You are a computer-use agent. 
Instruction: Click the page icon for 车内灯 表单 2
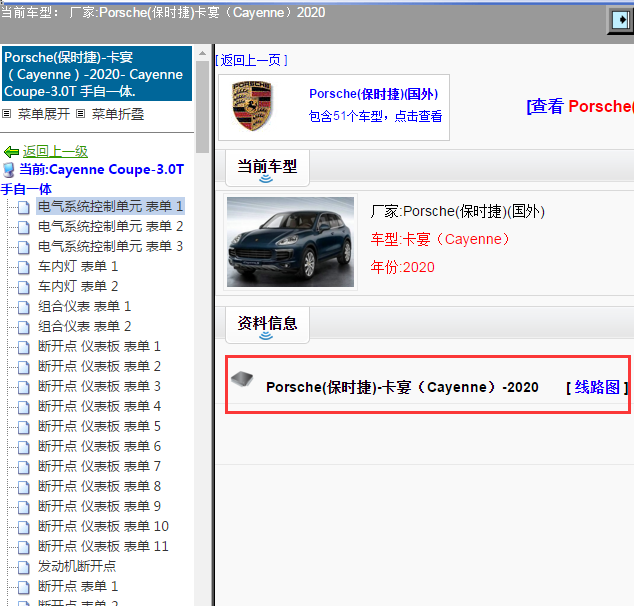click(x=23, y=287)
